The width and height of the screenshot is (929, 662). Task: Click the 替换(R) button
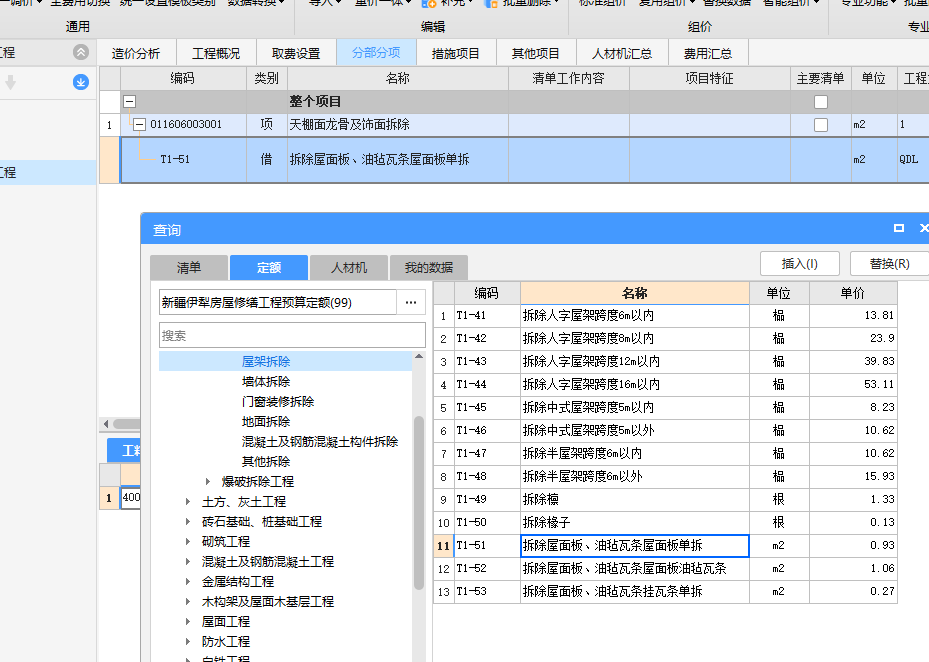(x=889, y=264)
